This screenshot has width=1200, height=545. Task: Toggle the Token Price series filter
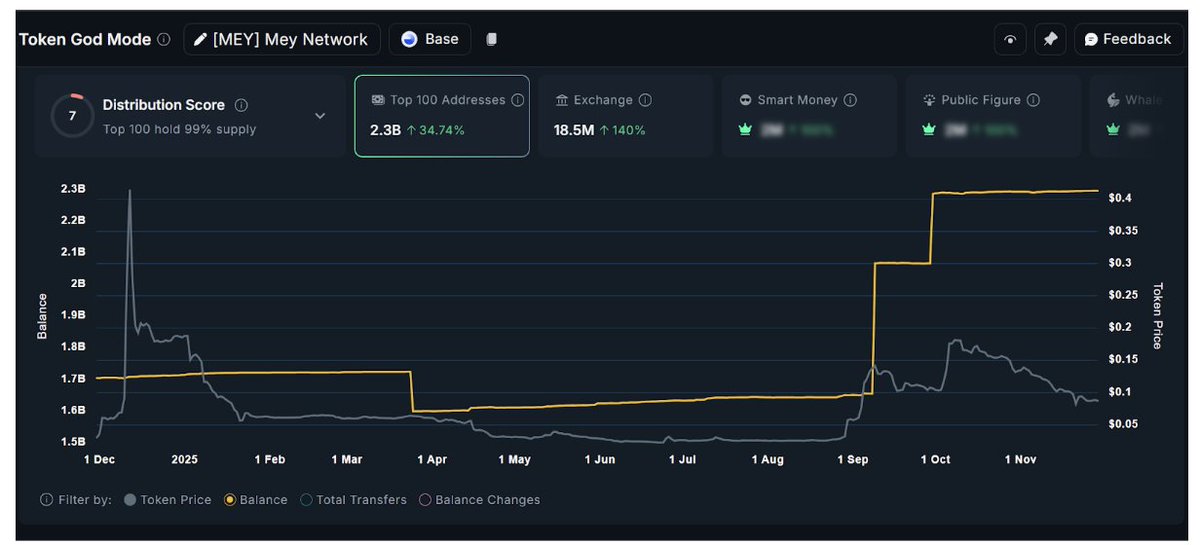click(167, 500)
